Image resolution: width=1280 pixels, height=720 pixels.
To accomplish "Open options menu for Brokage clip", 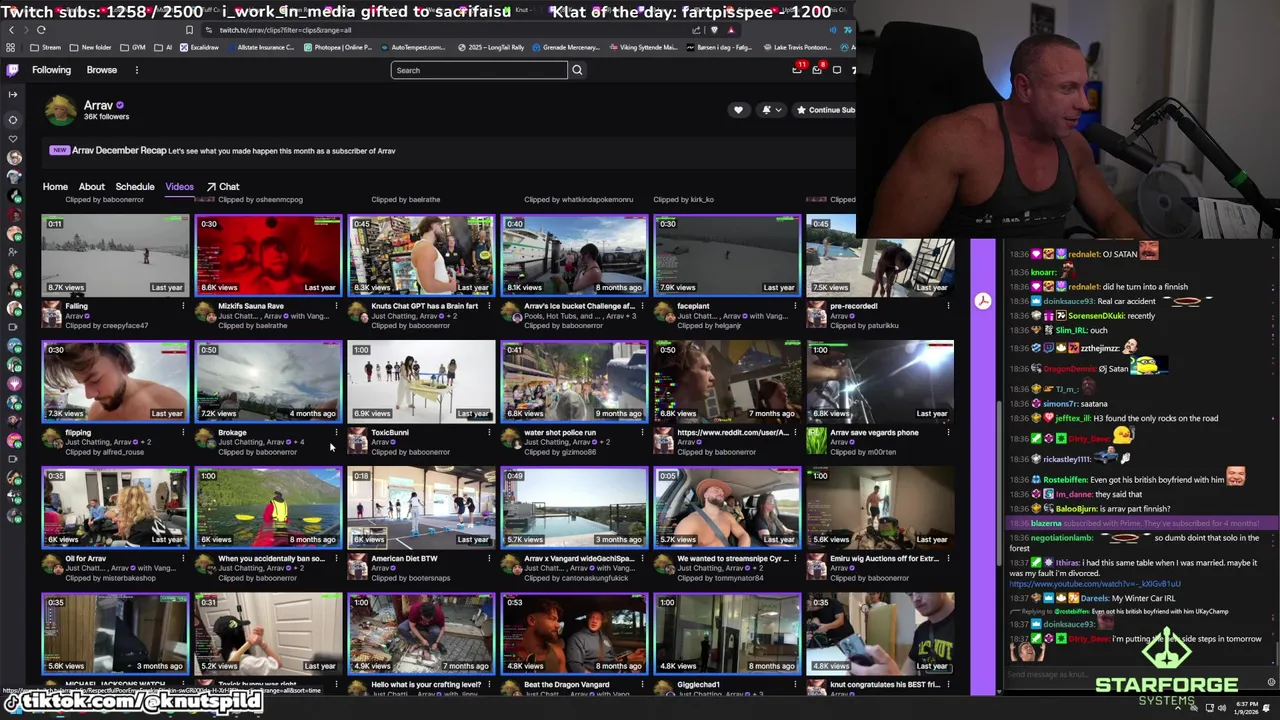I will point(336,432).
